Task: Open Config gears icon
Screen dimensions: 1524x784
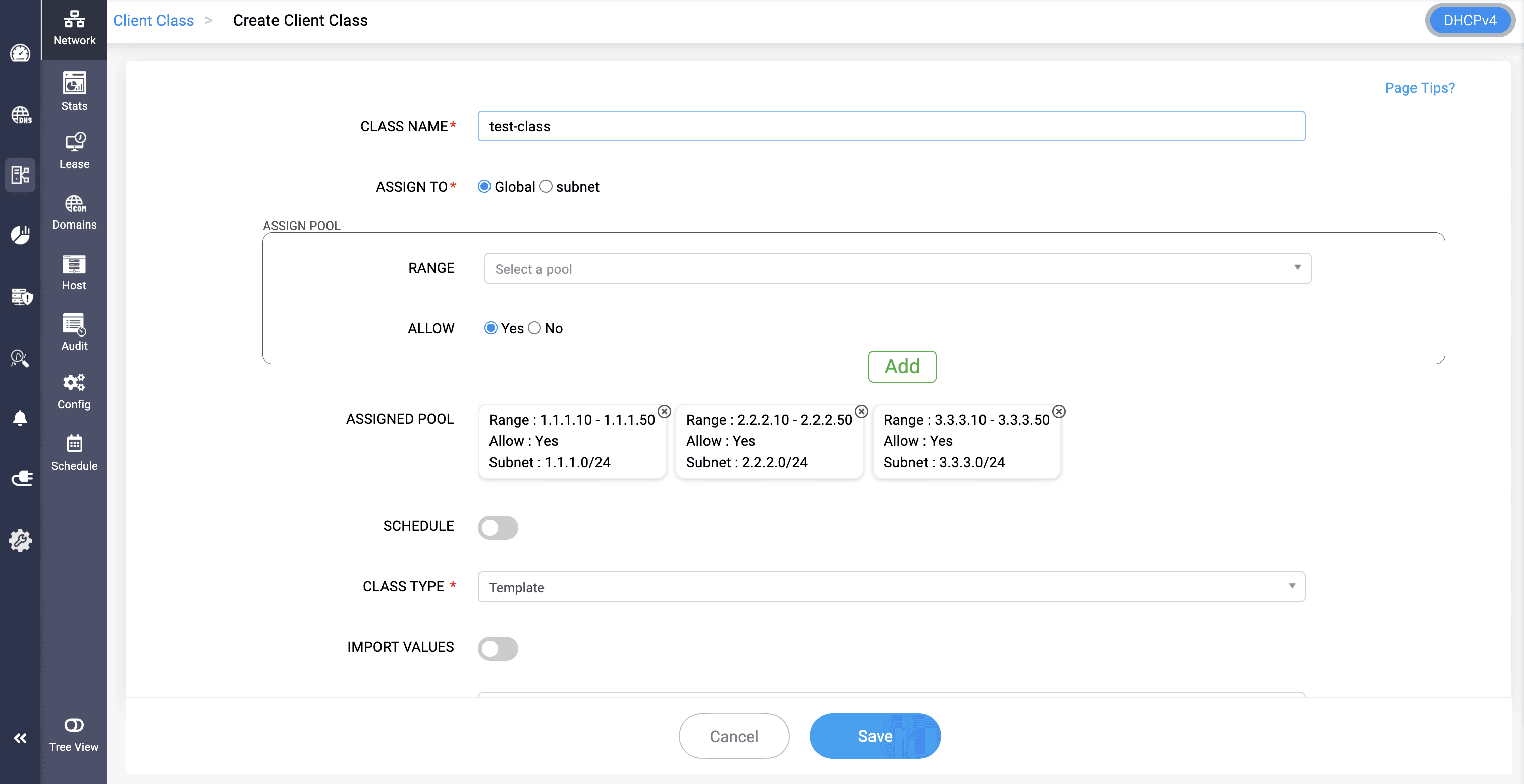Action: tap(74, 391)
